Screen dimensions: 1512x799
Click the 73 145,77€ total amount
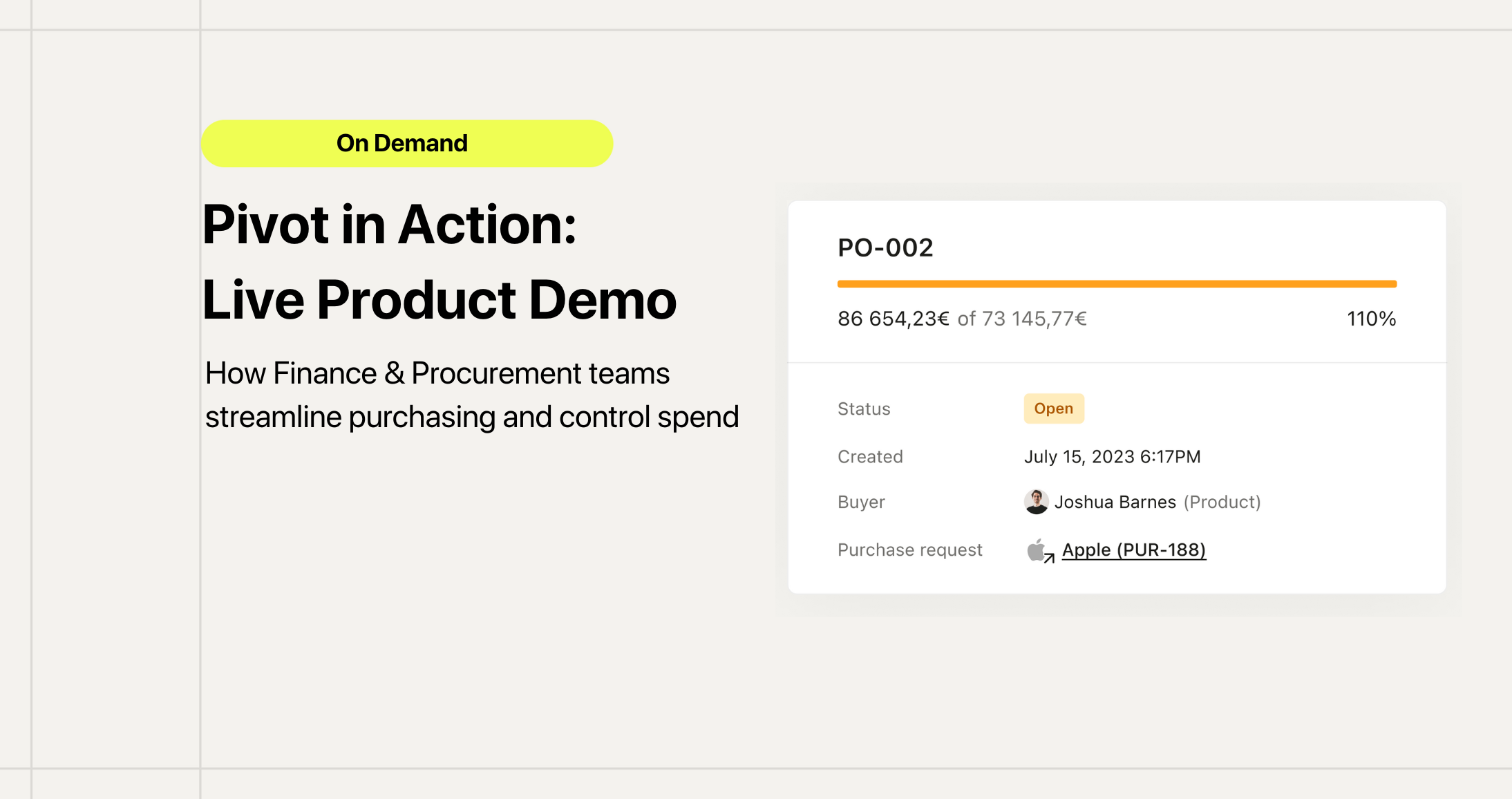click(1034, 319)
